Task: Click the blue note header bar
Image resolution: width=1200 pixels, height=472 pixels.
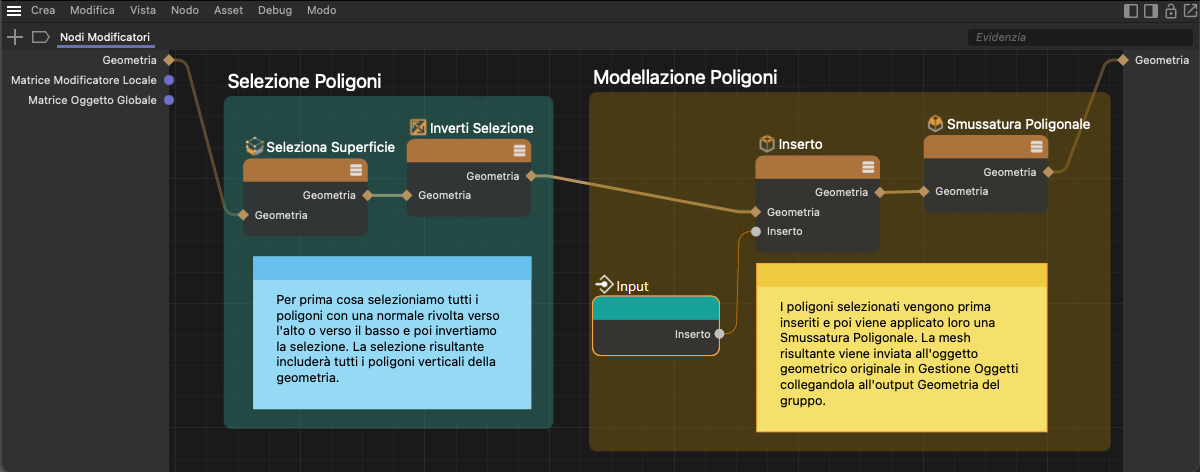Action: 391,268
